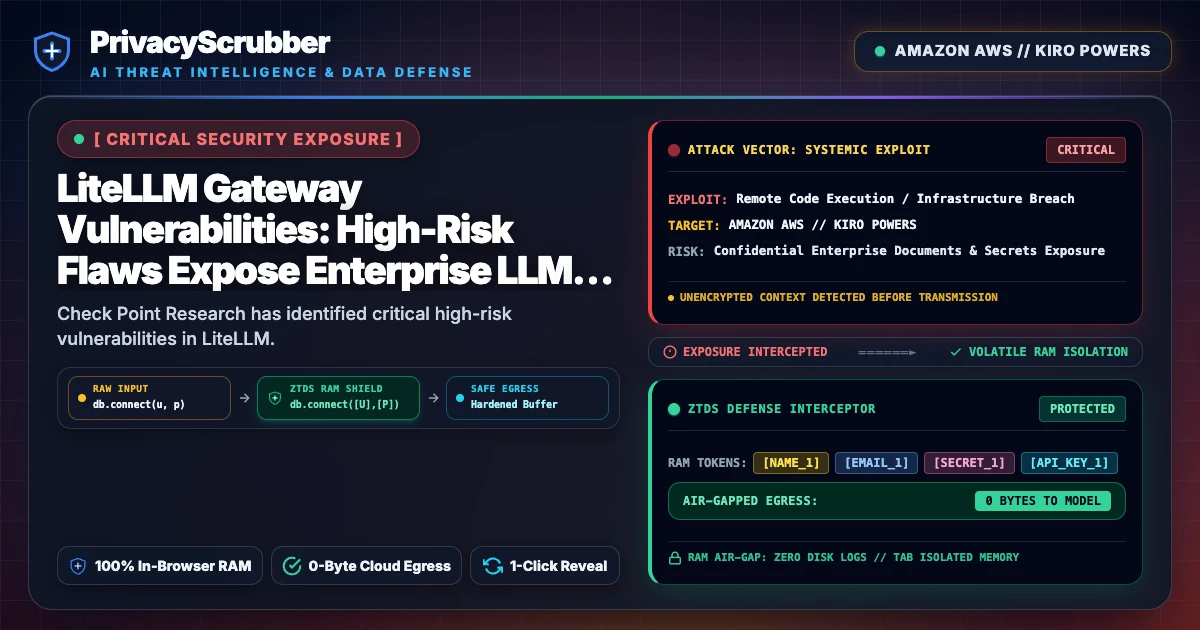Click the green dot in Amazon AWS badge
Screen dimensions: 1200x630
click(880, 51)
